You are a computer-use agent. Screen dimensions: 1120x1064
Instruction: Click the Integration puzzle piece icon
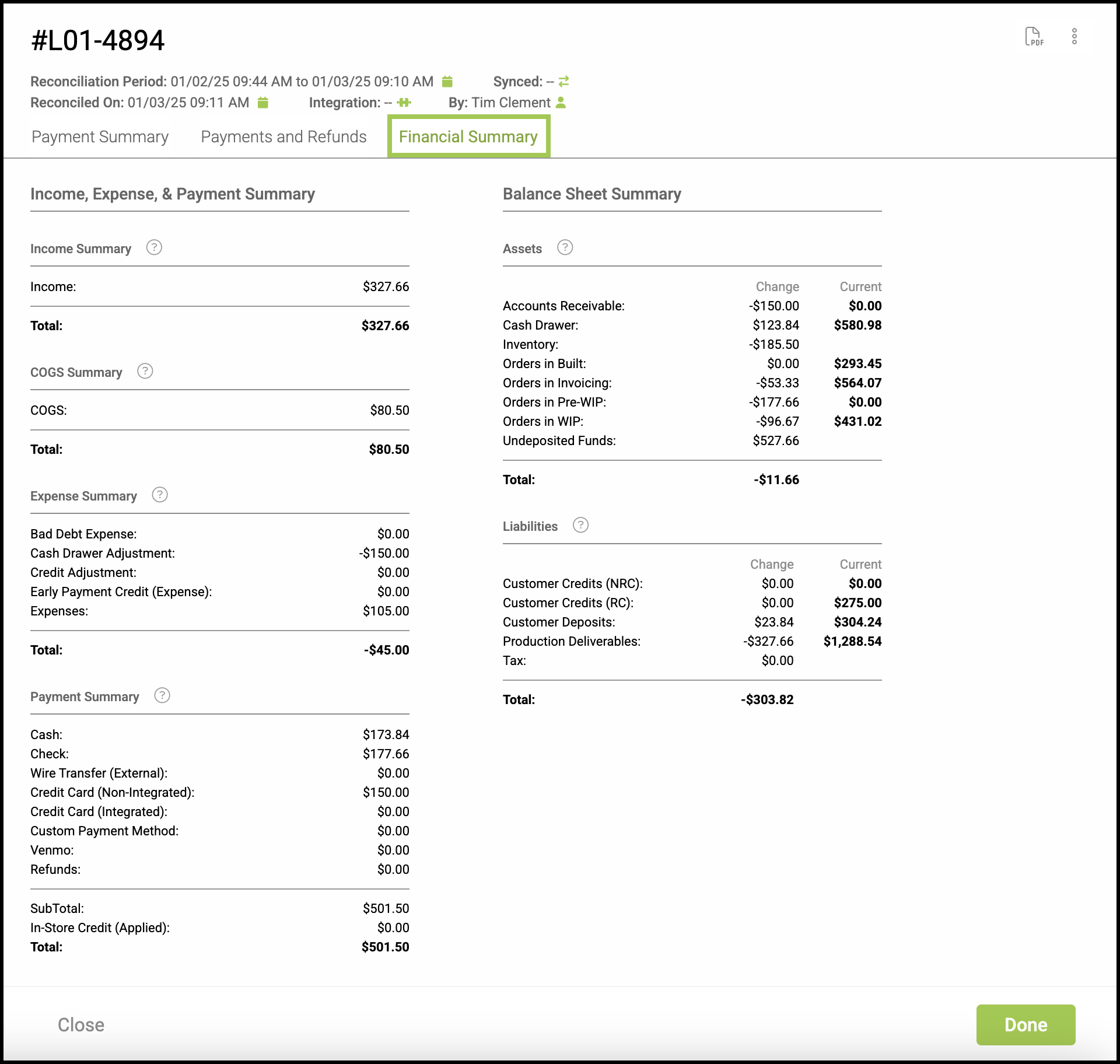(404, 103)
